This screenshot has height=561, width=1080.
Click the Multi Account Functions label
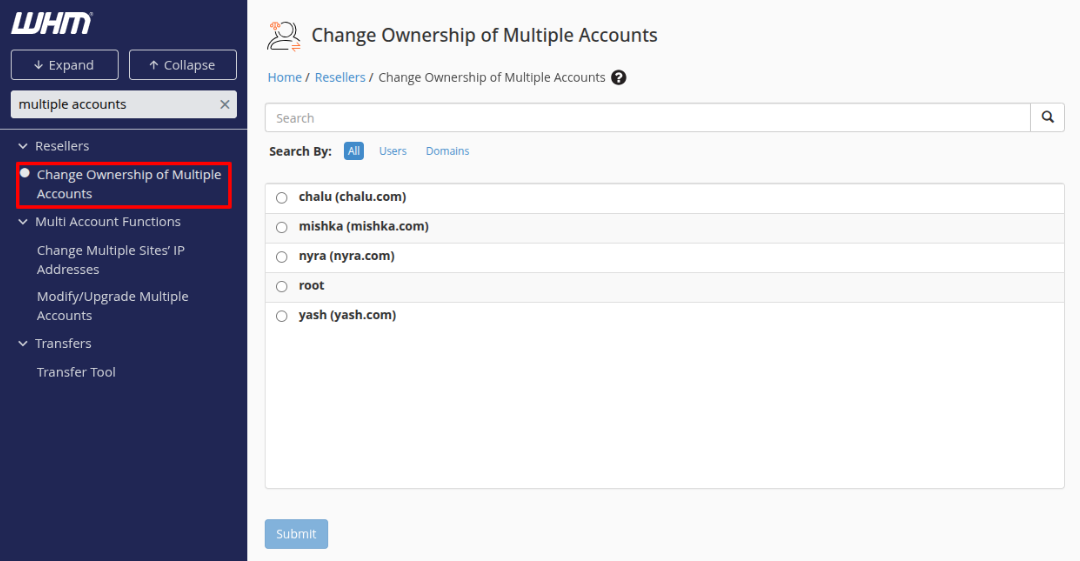point(108,222)
